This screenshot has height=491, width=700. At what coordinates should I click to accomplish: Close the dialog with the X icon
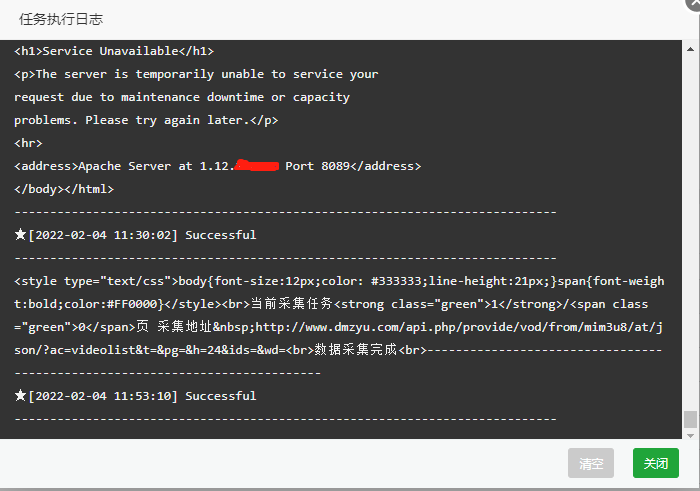click(694, 3)
